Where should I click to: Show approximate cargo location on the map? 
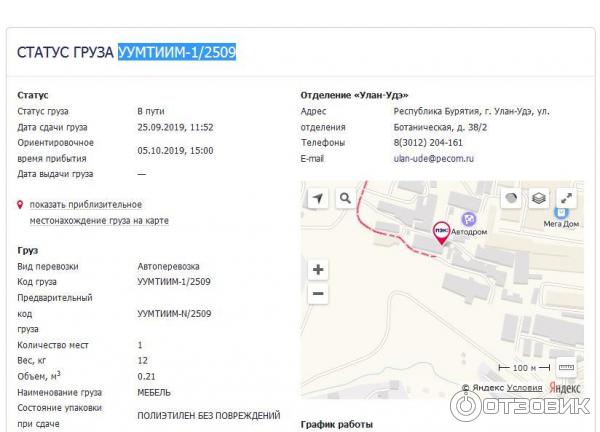(99, 212)
